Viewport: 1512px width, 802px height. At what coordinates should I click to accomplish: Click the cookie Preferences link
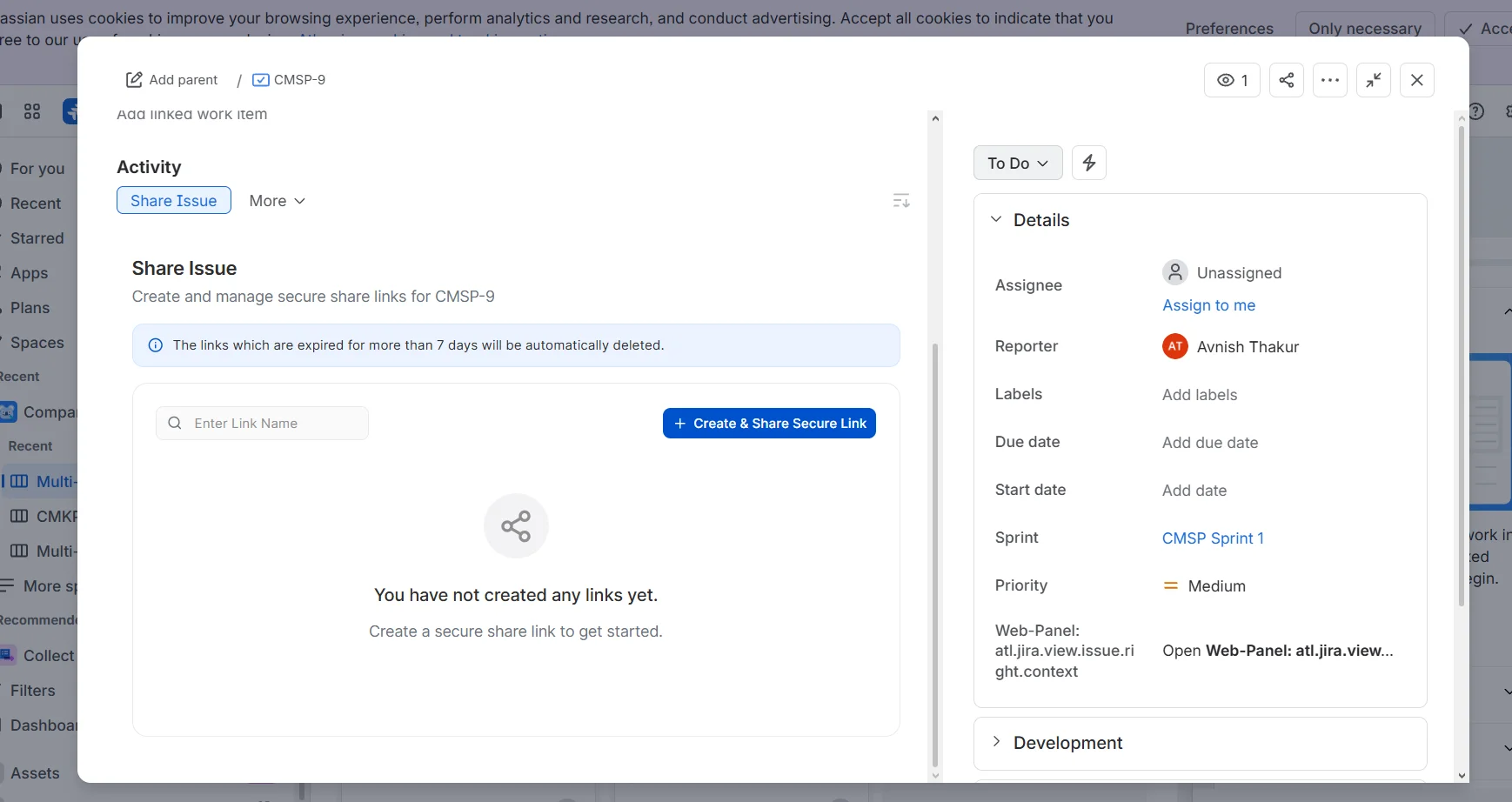point(1229,28)
